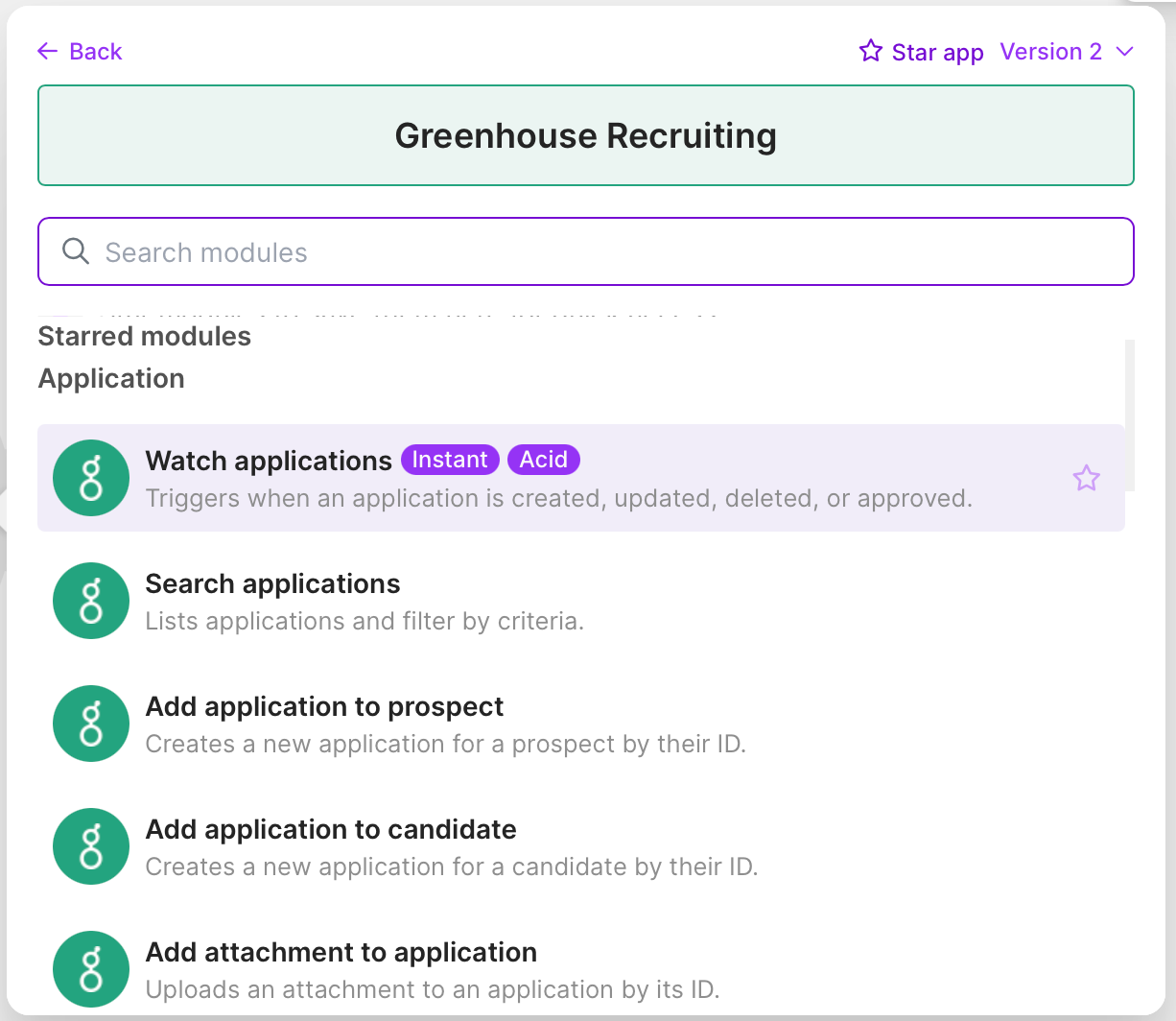Star the Watch applications module
The height and width of the screenshot is (1021, 1176).
[x=1086, y=478]
